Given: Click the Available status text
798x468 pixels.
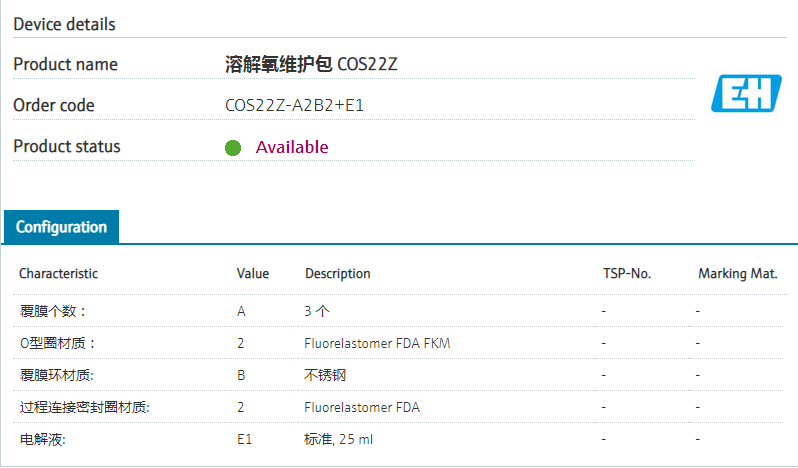Looking at the screenshot, I should click(x=292, y=147).
